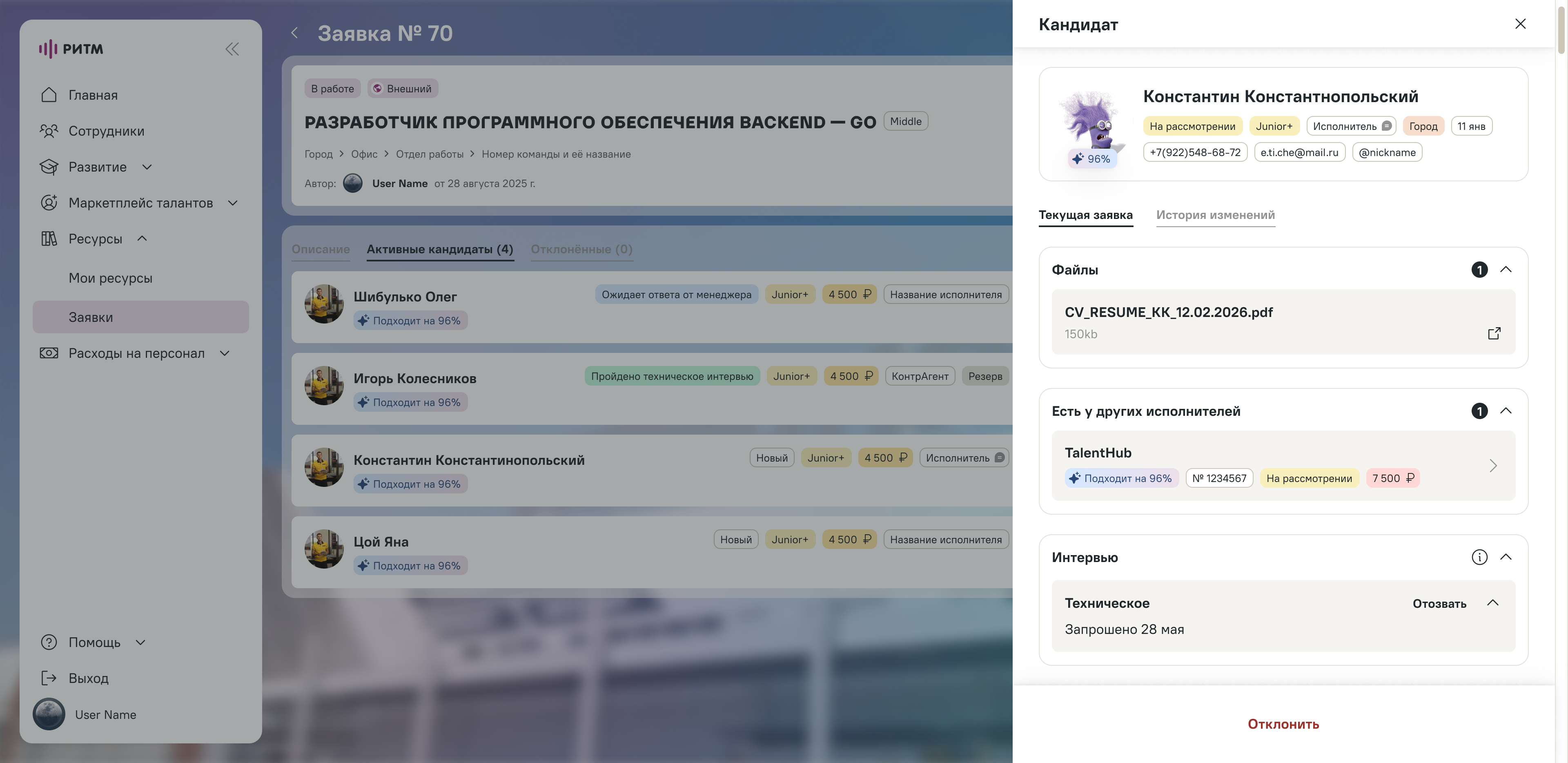The image size is (1568, 763).
Task: Click the Выход logout icon
Action: [49, 678]
